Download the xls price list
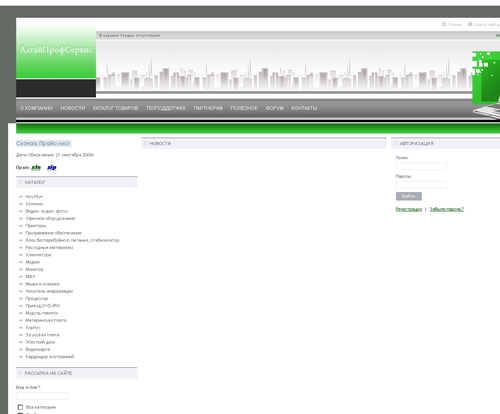 [36, 167]
